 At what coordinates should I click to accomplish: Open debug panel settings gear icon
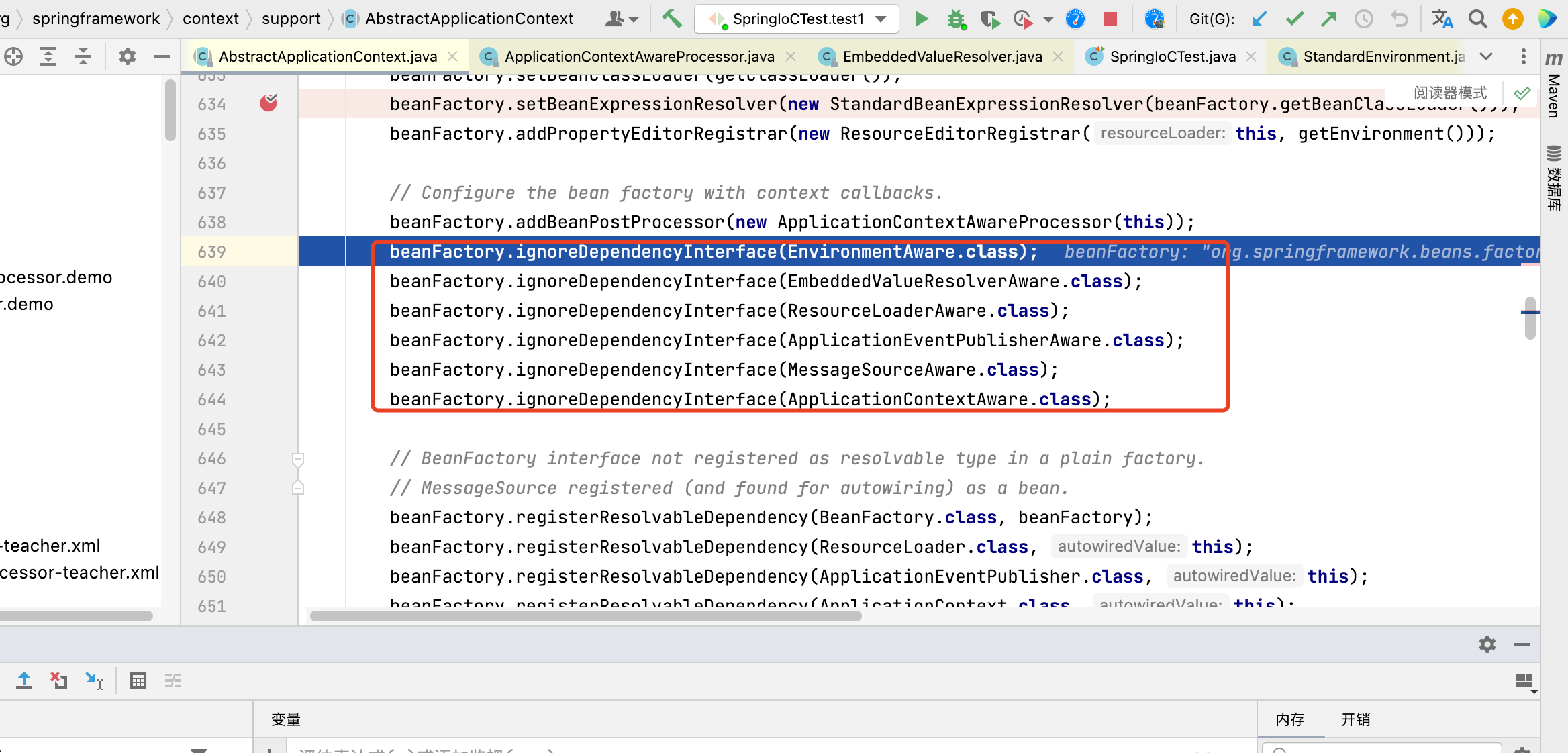pos(1487,644)
